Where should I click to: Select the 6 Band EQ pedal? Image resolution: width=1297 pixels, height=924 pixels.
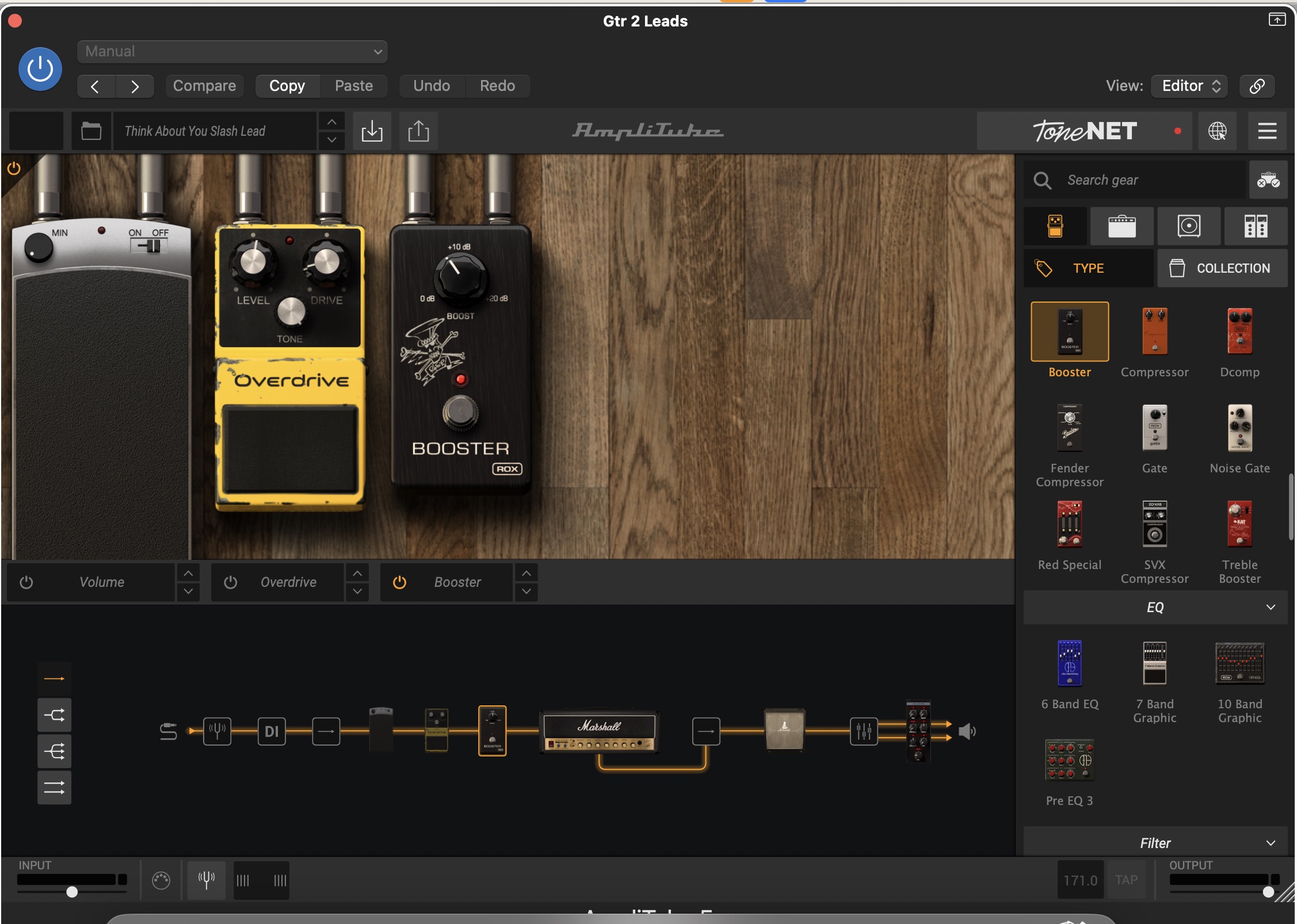1070,663
